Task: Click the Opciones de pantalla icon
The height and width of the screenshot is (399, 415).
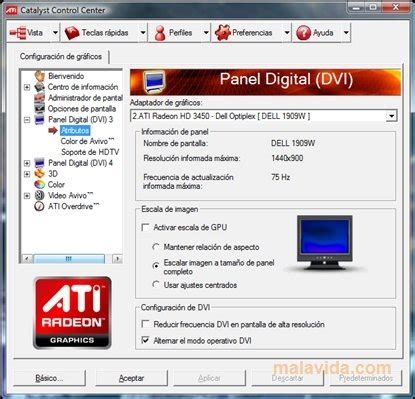Action: pos(40,109)
